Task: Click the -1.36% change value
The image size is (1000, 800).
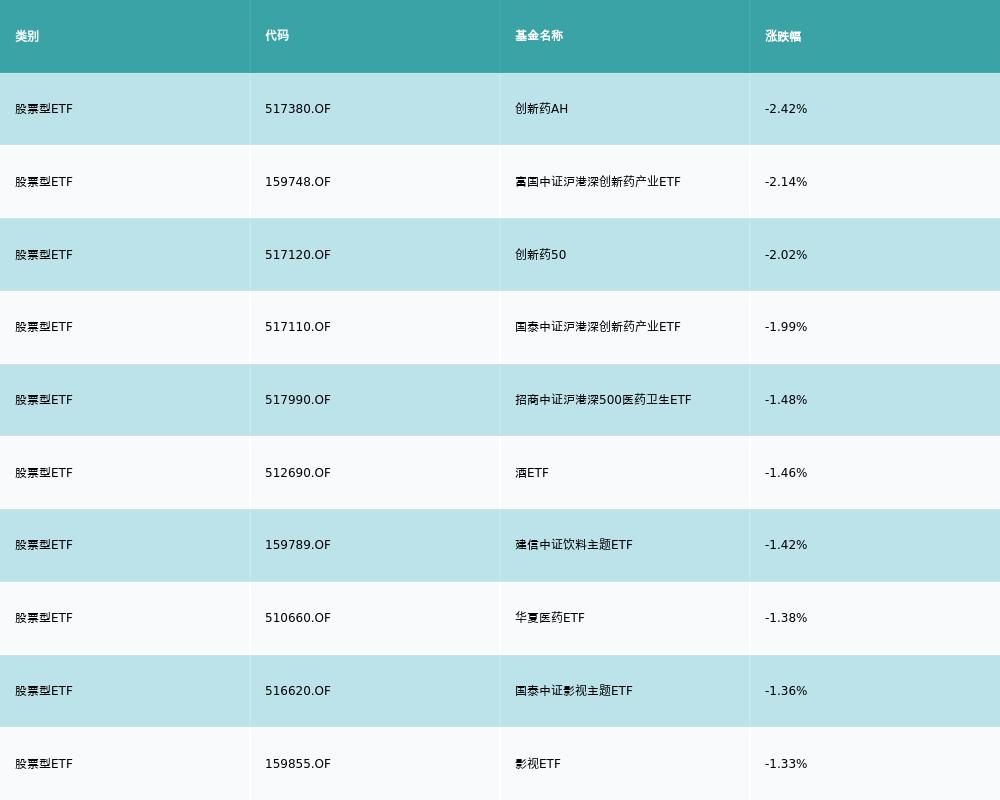Action: (x=786, y=691)
